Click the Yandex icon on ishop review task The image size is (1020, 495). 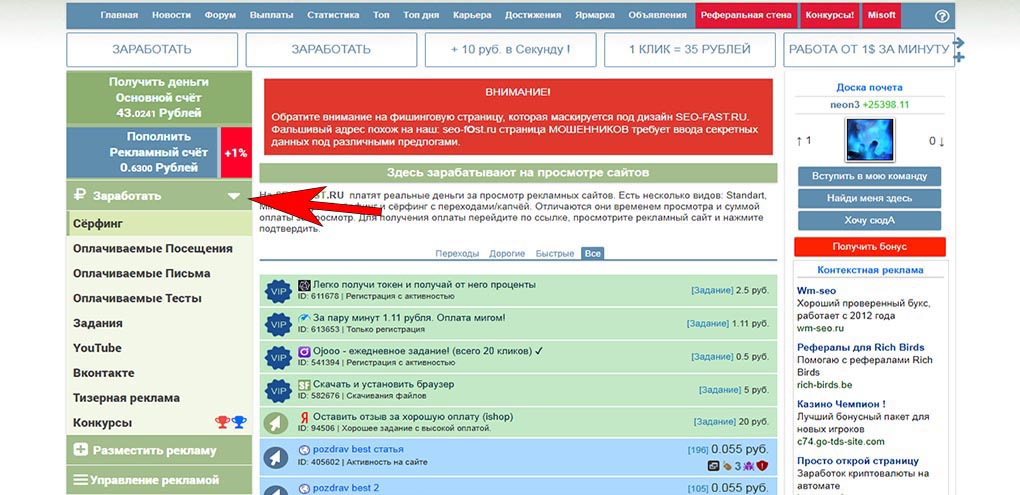pyautogui.click(x=304, y=416)
